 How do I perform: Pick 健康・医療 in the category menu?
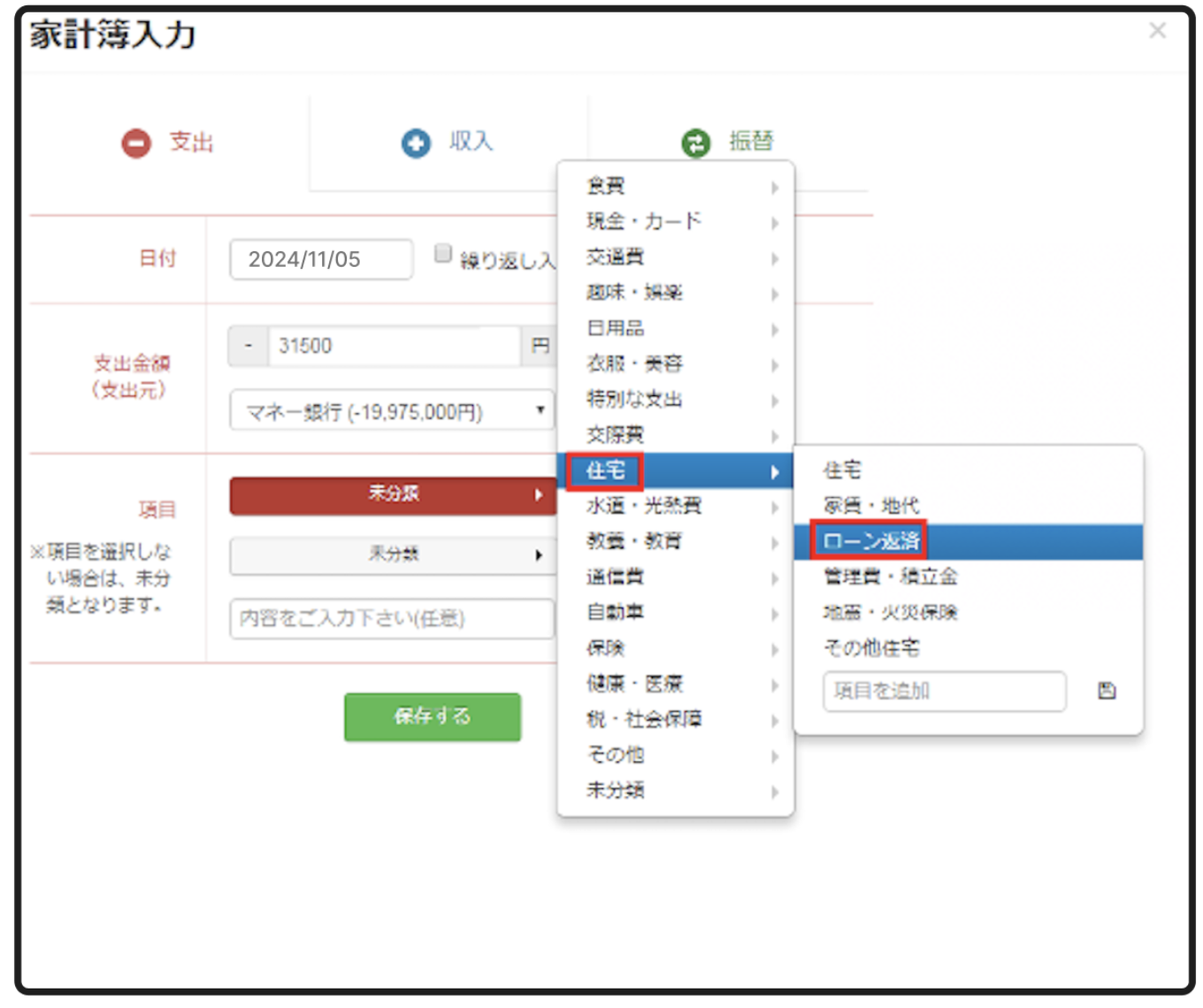(676, 683)
